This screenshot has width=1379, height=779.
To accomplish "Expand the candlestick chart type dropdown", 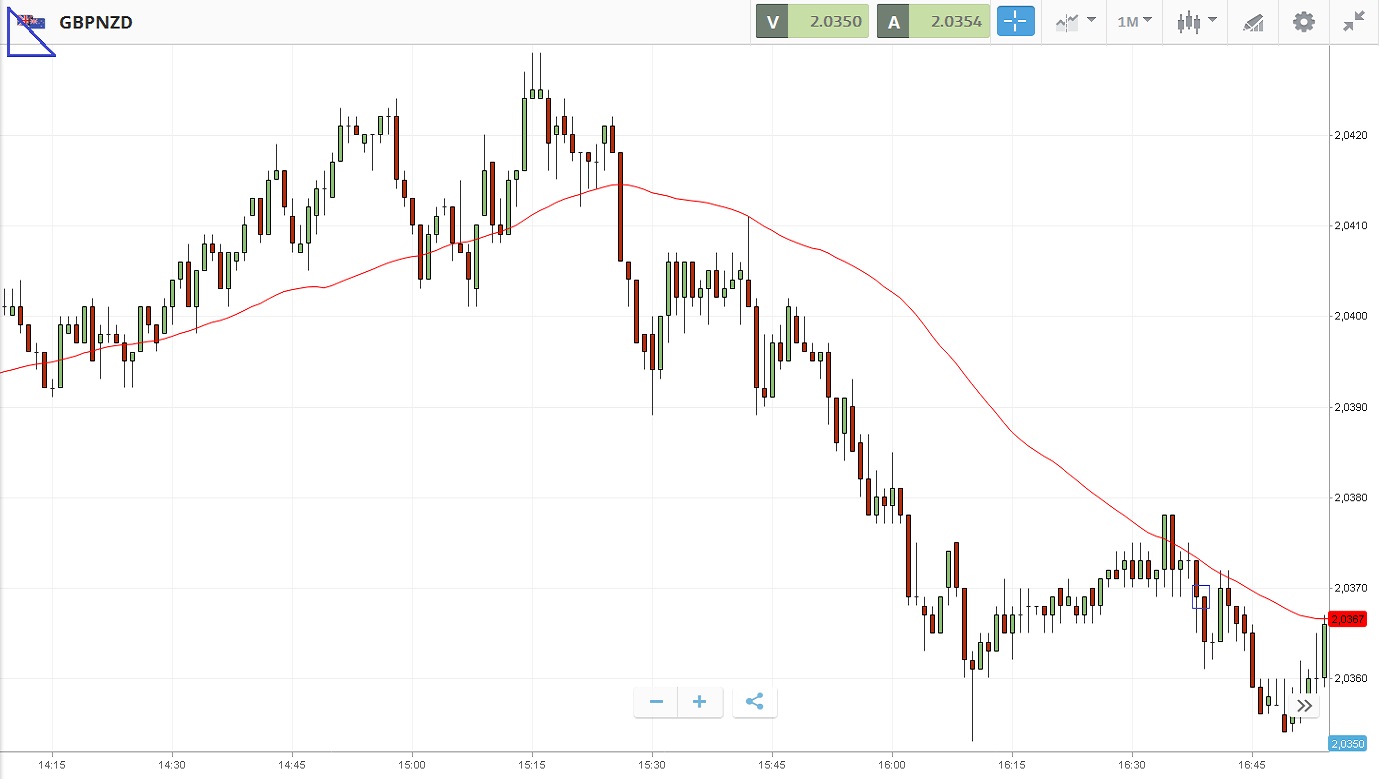I will click(x=1196, y=21).
